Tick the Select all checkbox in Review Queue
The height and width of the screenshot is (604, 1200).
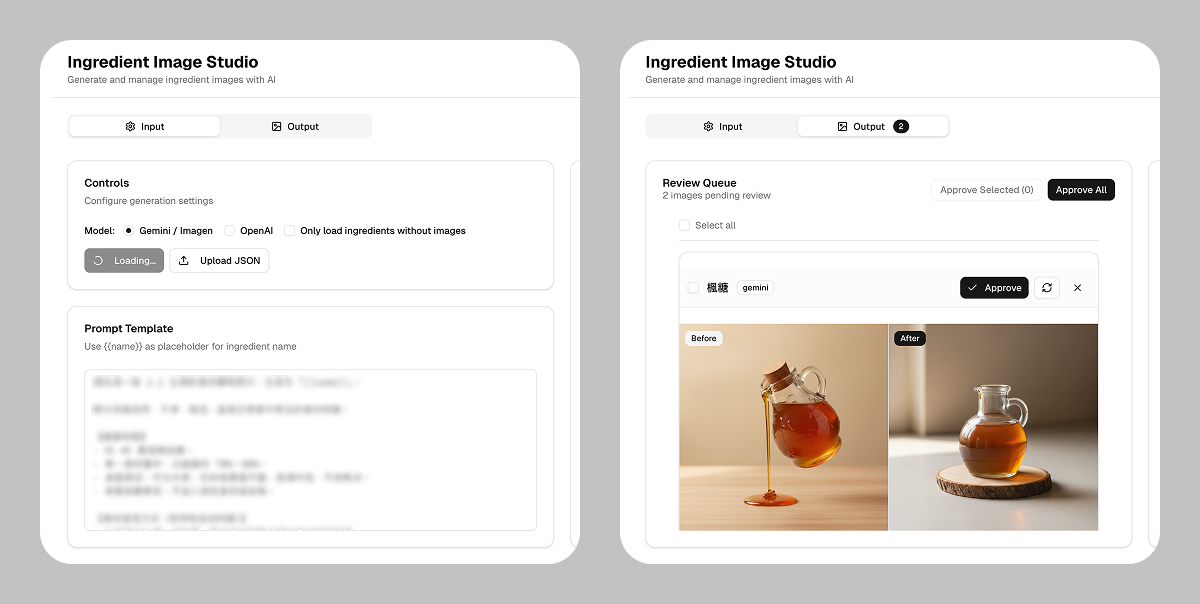[684, 226]
